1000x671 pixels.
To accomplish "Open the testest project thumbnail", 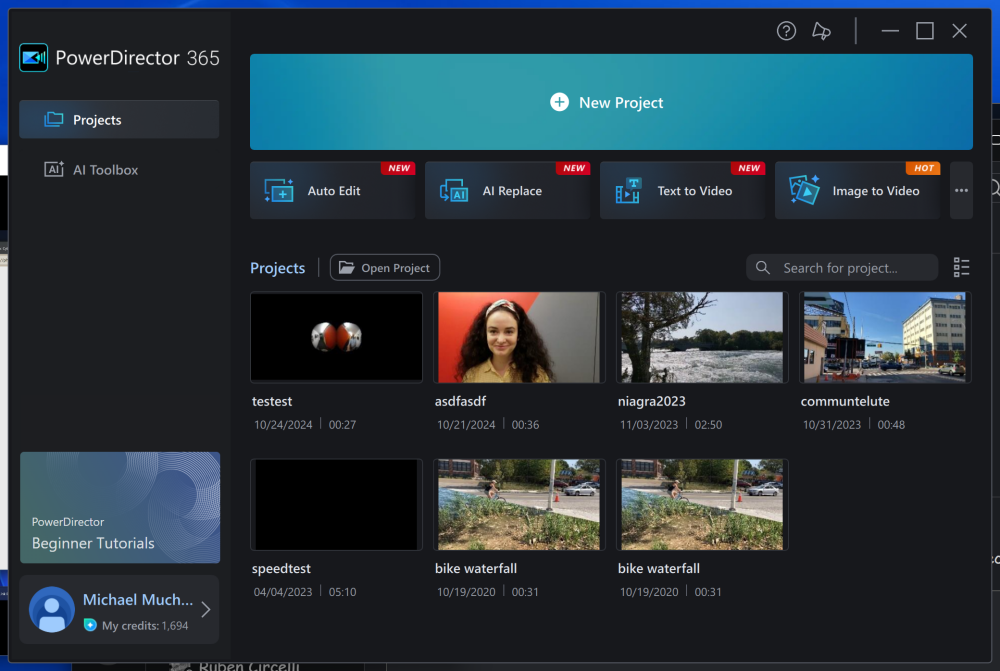I will pyautogui.click(x=336, y=337).
